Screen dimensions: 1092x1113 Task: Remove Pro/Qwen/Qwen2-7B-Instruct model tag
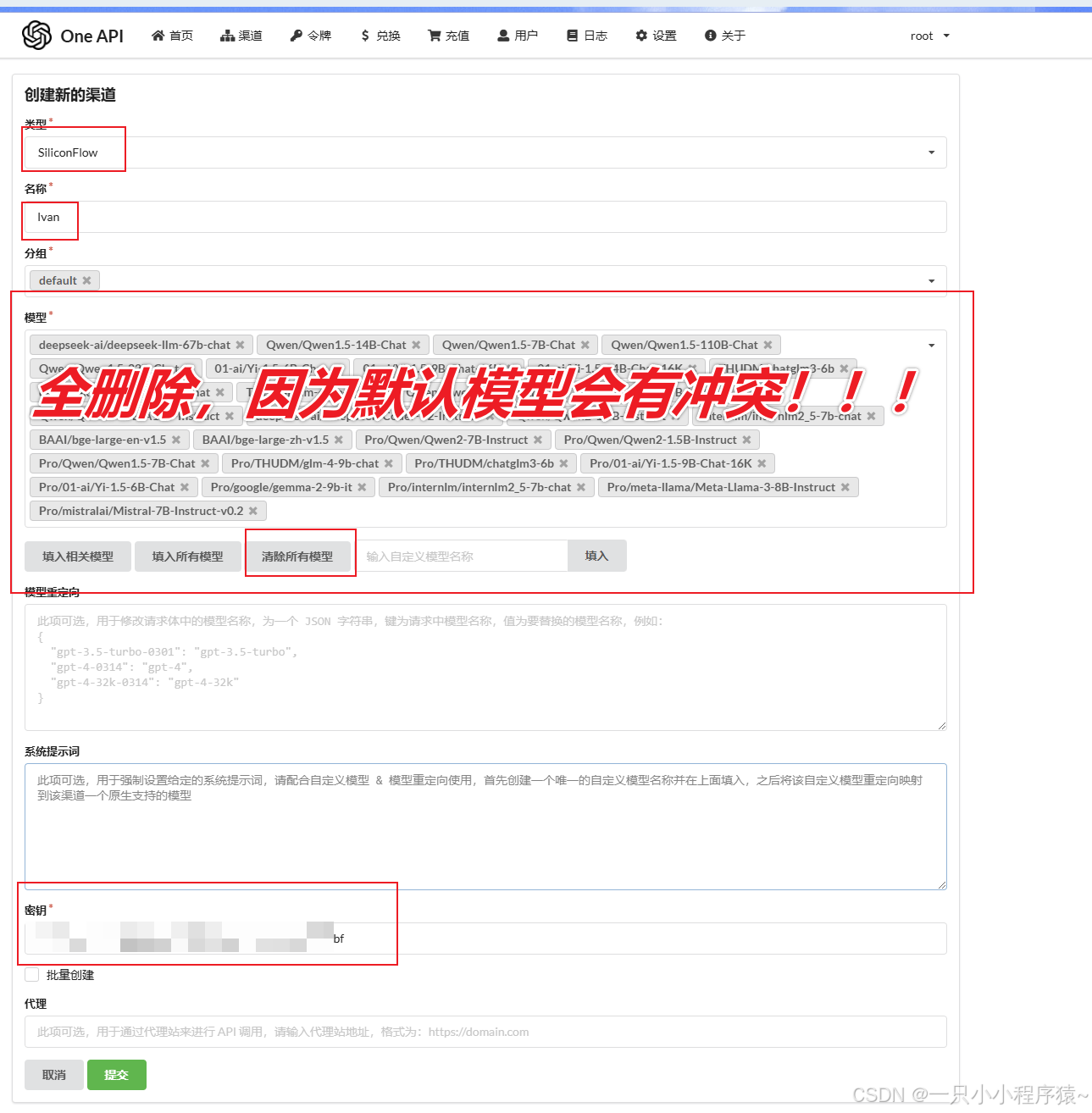[538, 440]
